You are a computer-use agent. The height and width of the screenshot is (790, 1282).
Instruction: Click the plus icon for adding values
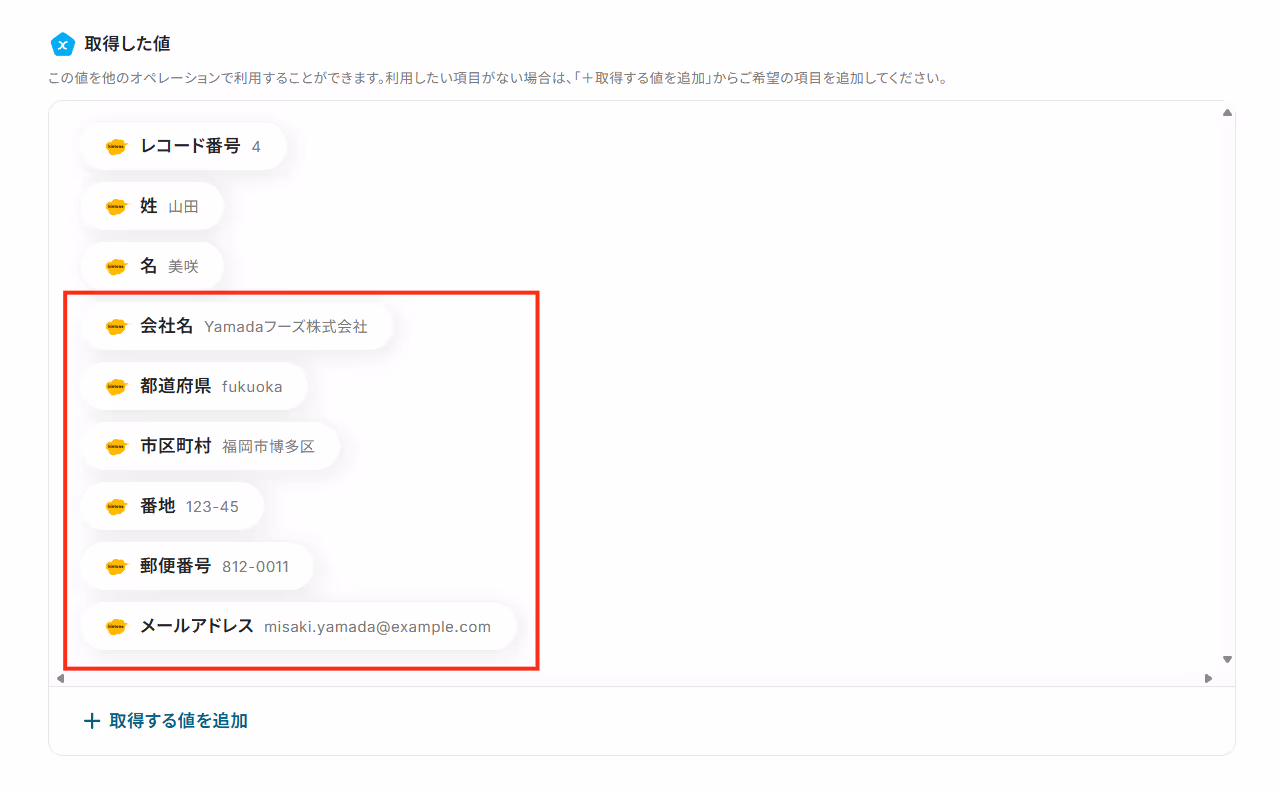point(92,721)
